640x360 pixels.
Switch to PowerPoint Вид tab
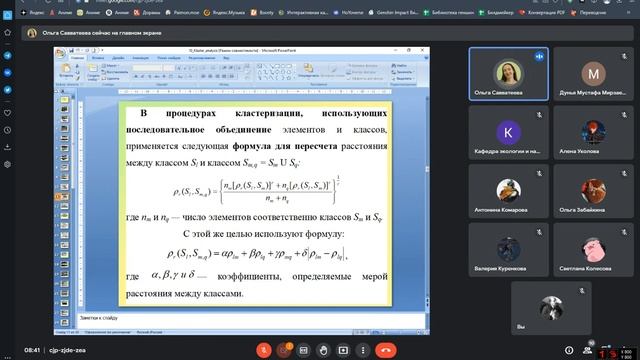click(226, 58)
